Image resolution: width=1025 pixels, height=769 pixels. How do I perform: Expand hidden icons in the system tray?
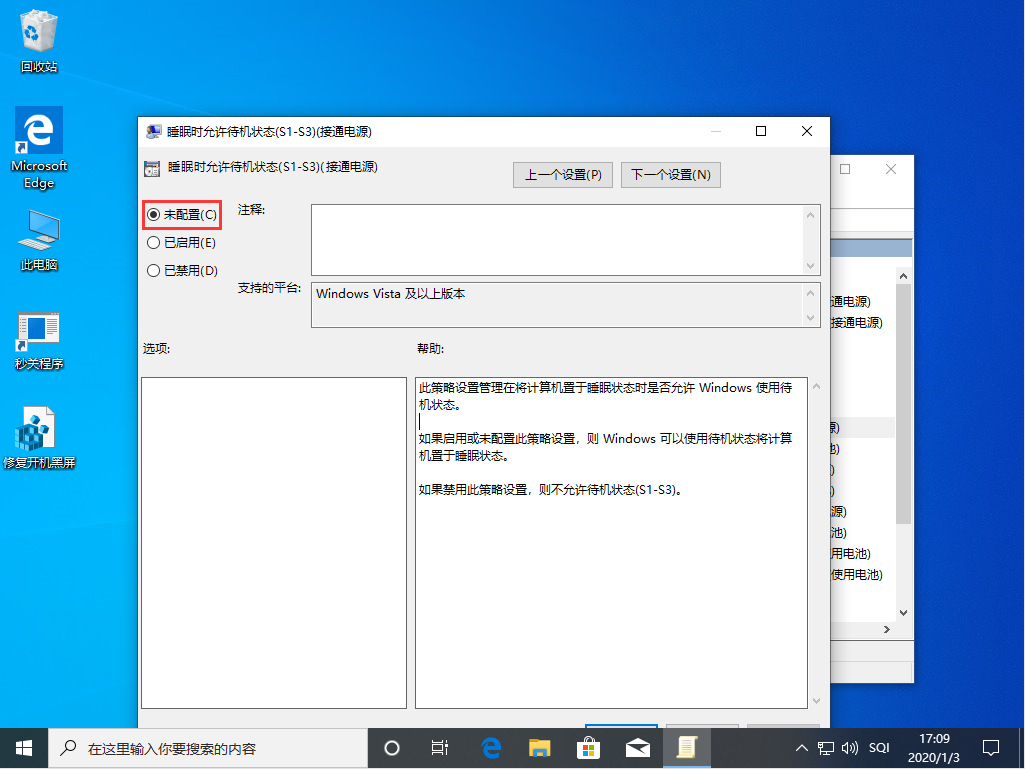point(802,747)
